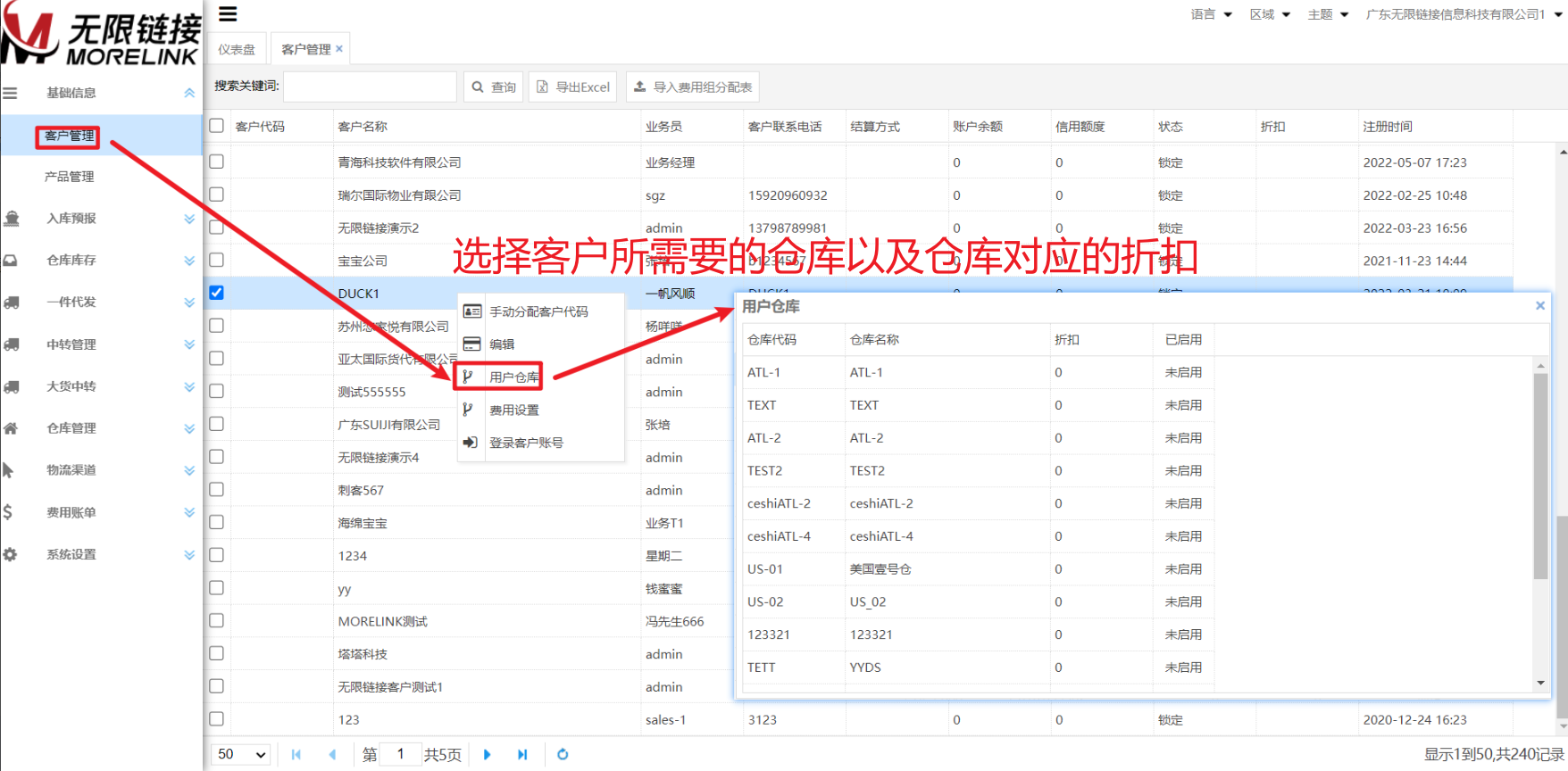Click the search magnifier 查询 button
This screenshot has width=1568, height=771.
[494, 87]
